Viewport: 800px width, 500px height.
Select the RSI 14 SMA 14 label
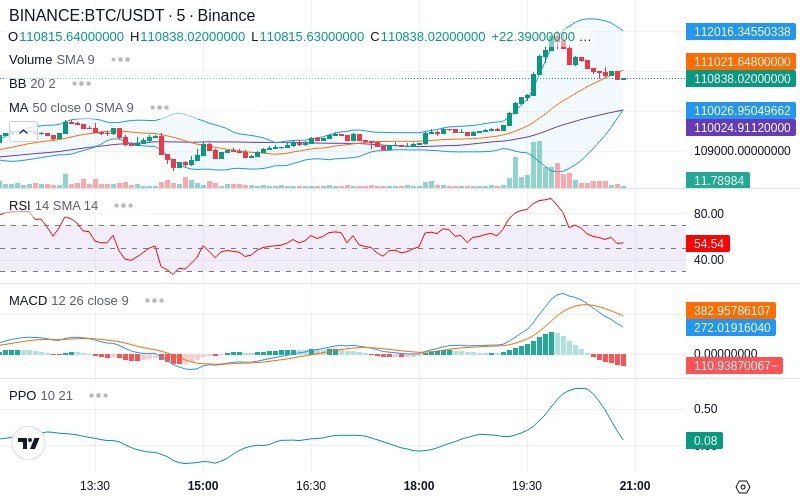[x=54, y=206]
